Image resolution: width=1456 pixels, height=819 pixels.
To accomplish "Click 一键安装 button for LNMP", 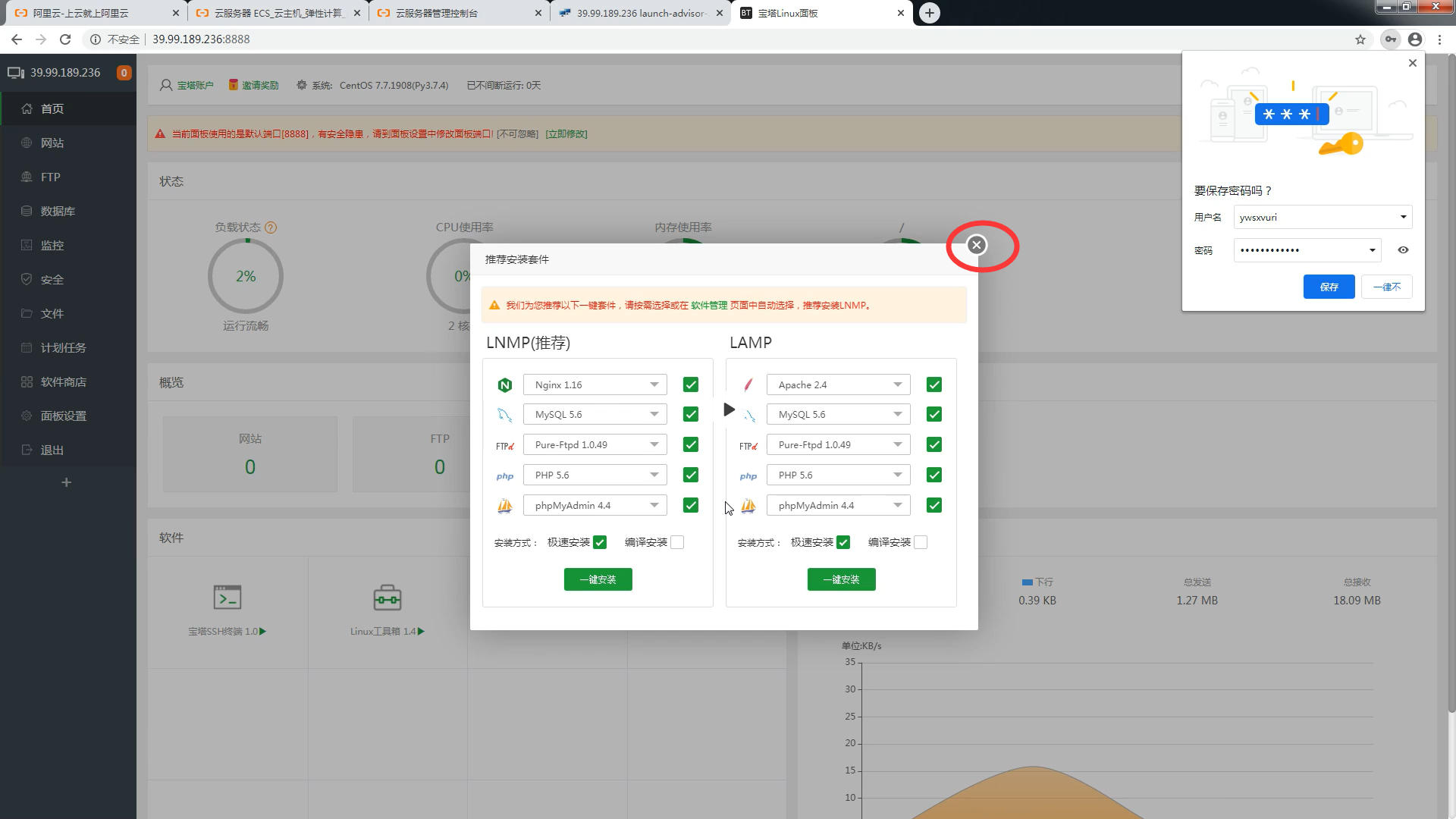I will tap(598, 579).
